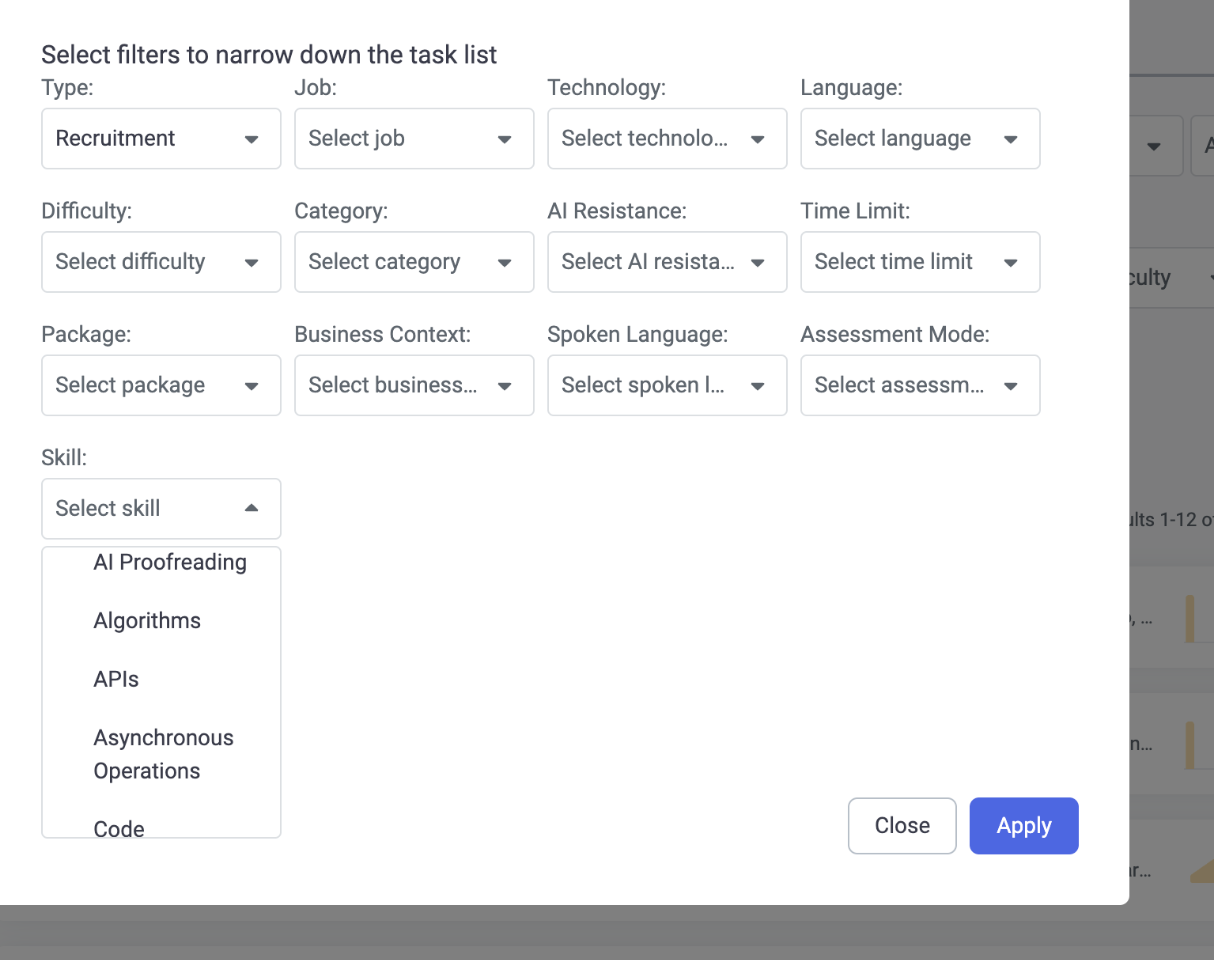Click the Apply button
This screenshot has width=1214, height=960.
tap(1023, 826)
